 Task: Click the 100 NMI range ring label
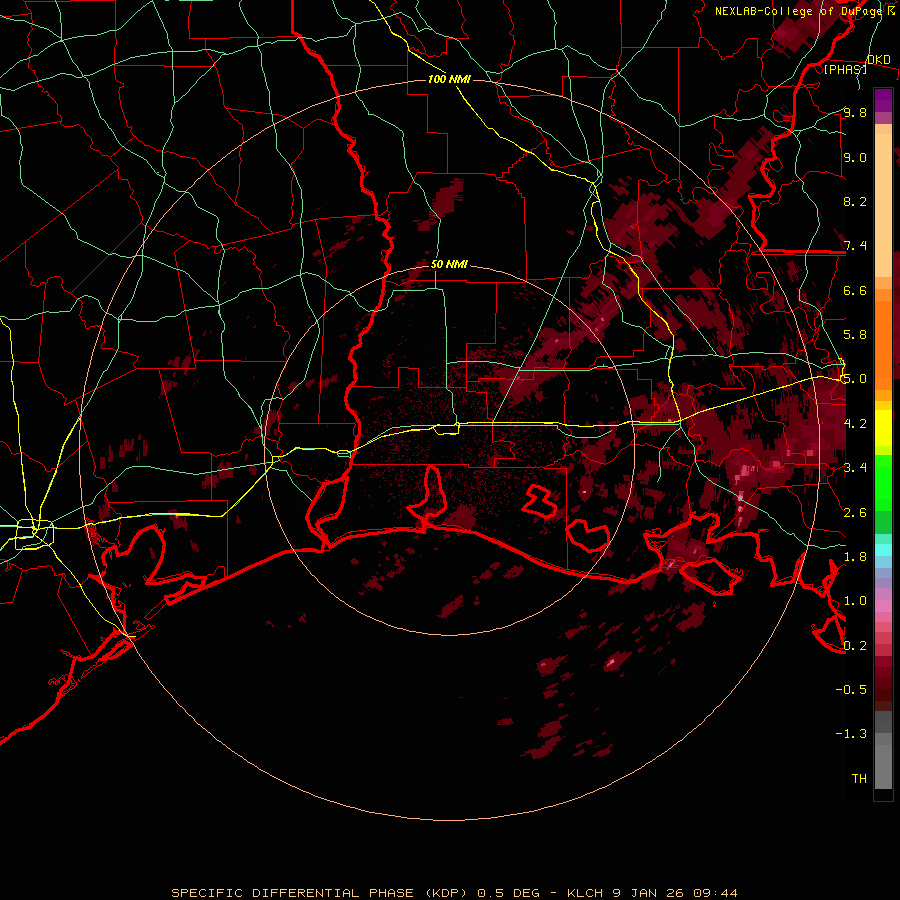(x=449, y=79)
